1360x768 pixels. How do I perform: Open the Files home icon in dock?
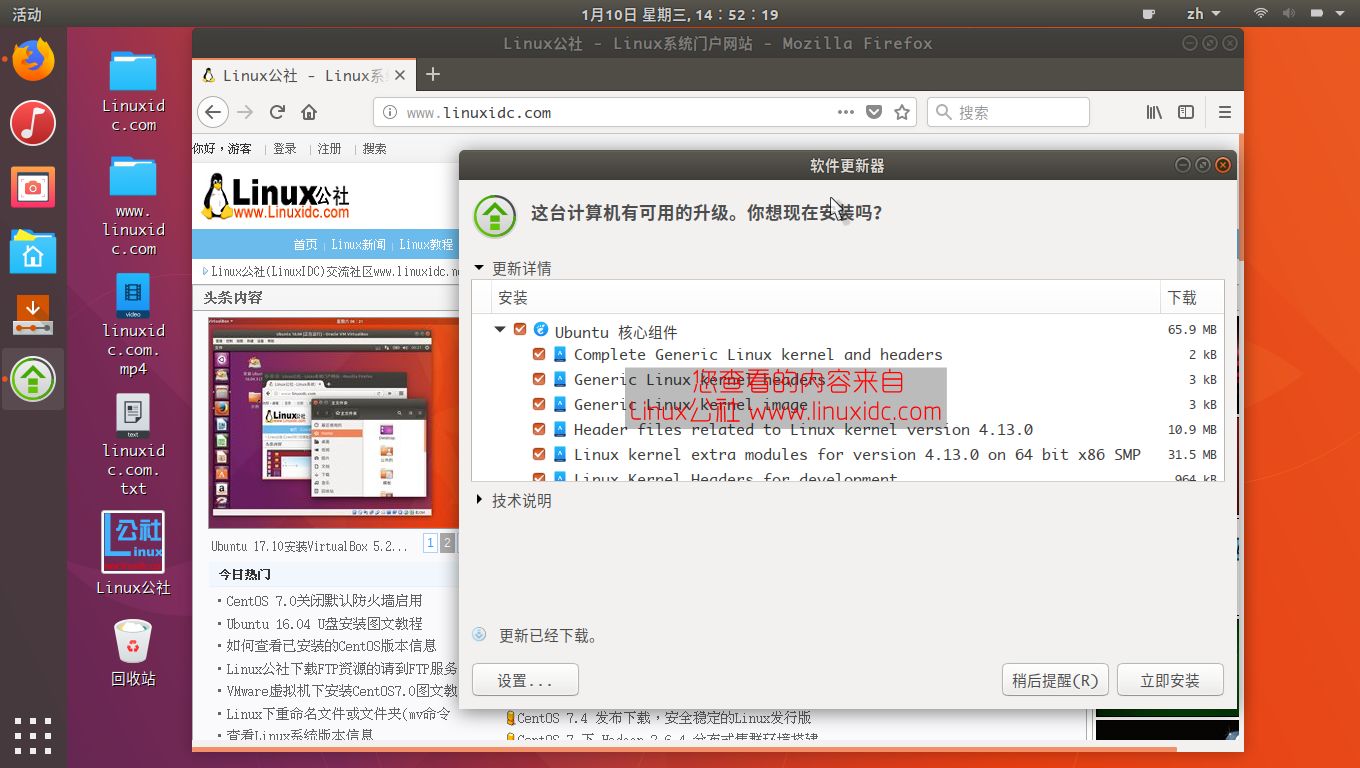[x=33, y=251]
